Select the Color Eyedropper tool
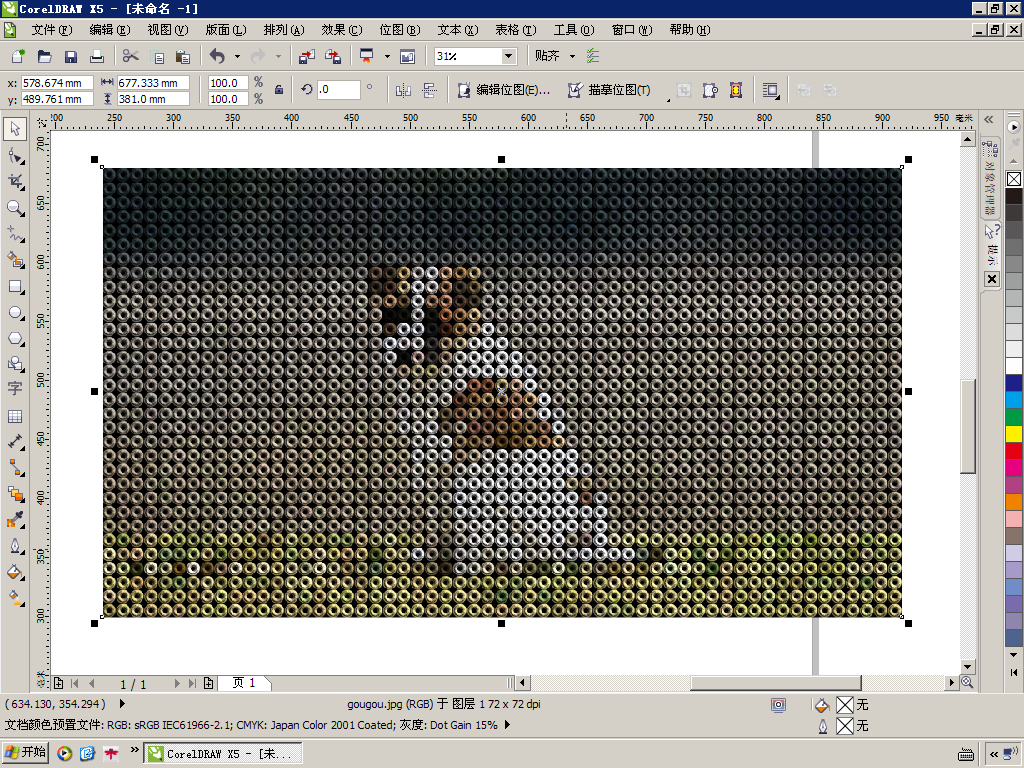Screen dimensions: 1024x768 tap(16, 520)
